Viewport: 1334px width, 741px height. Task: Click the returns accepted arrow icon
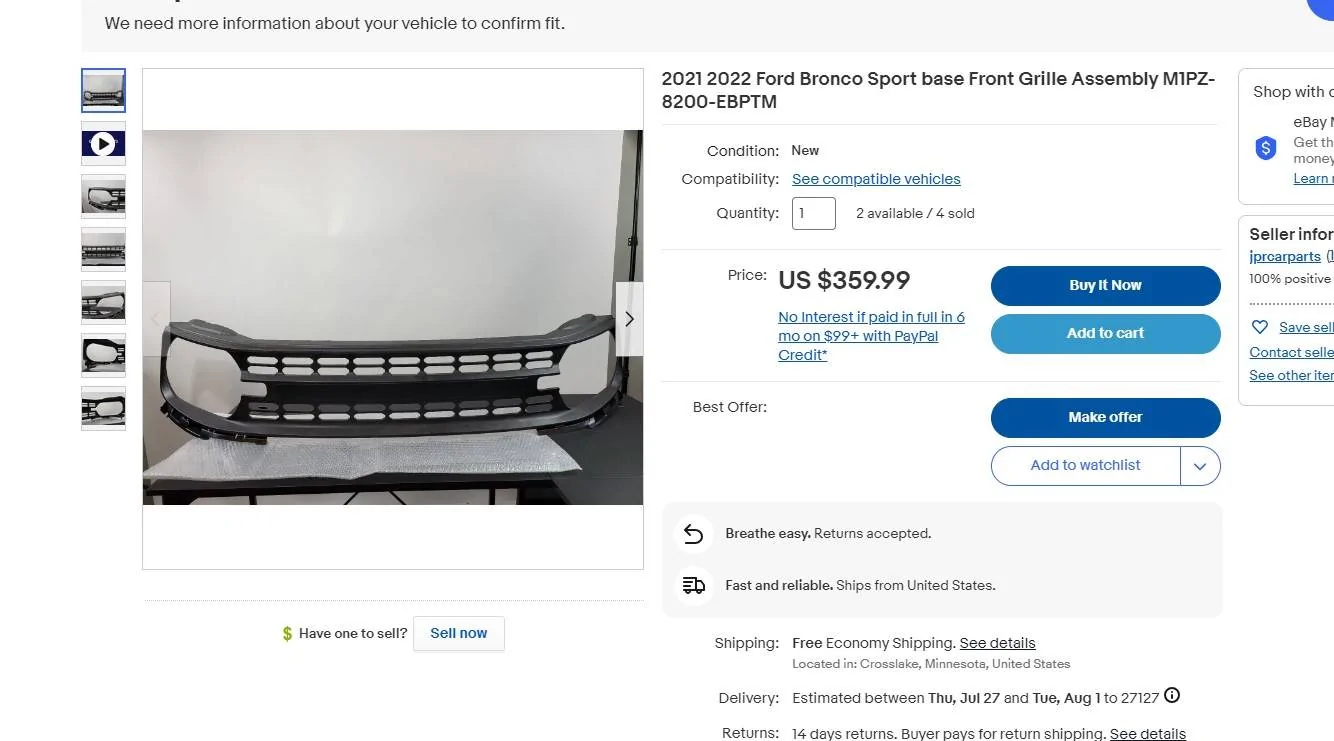(693, 534)
